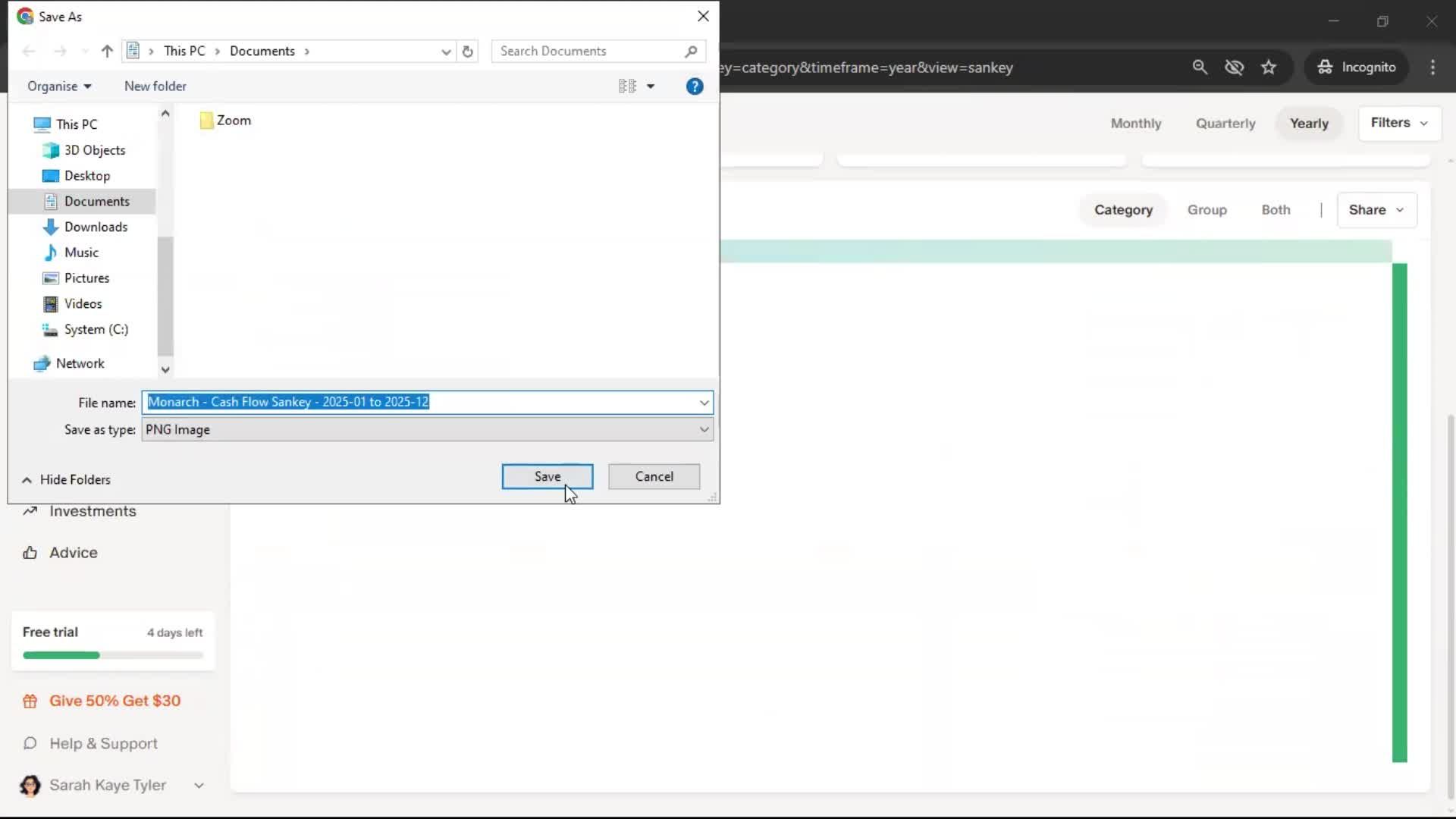The image size is (1456, 819).
Task: Open the help question mark icon
Action: (694, 86)
